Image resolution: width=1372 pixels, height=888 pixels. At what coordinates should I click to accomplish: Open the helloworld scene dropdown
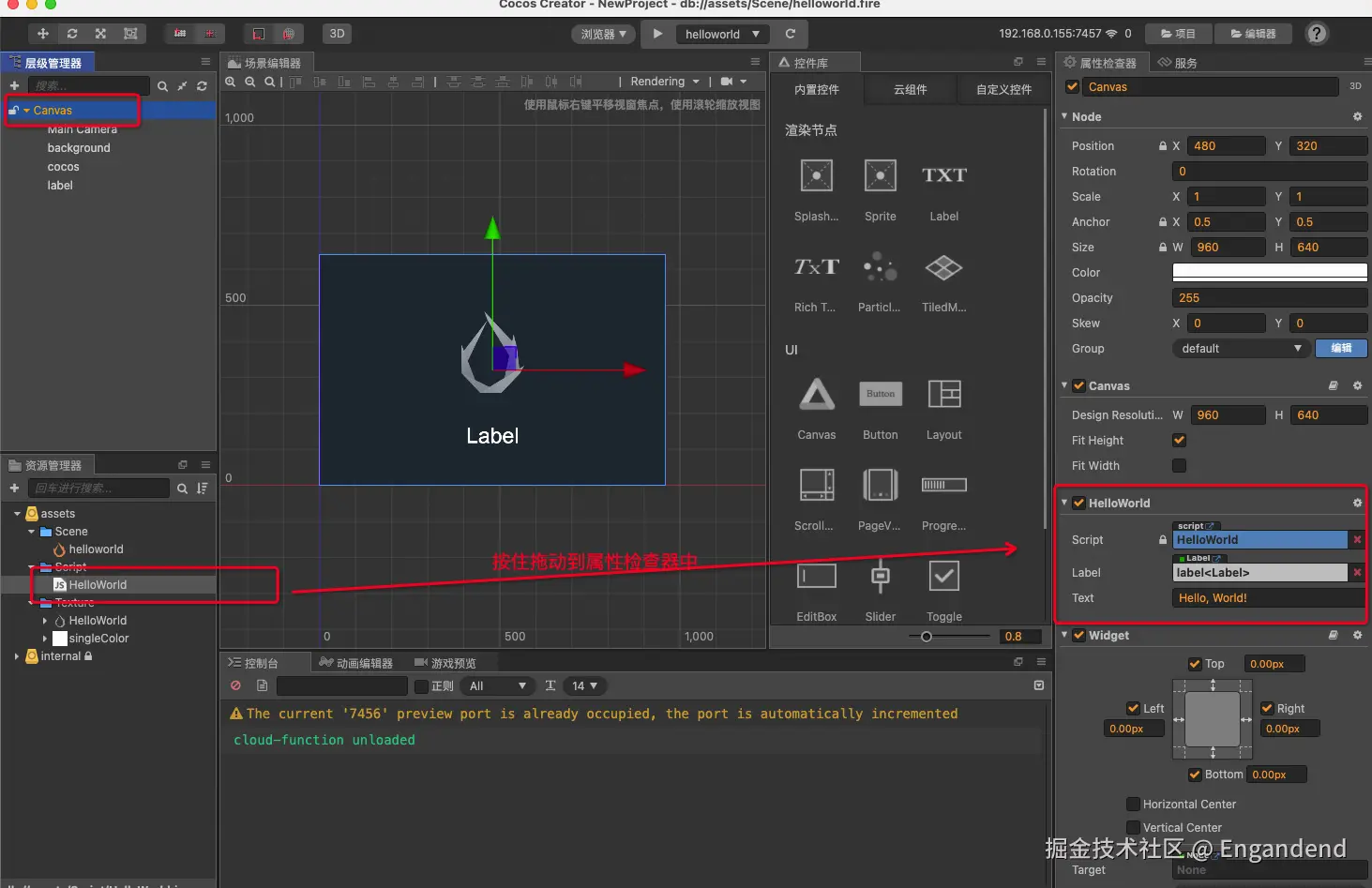pos(721,34)
